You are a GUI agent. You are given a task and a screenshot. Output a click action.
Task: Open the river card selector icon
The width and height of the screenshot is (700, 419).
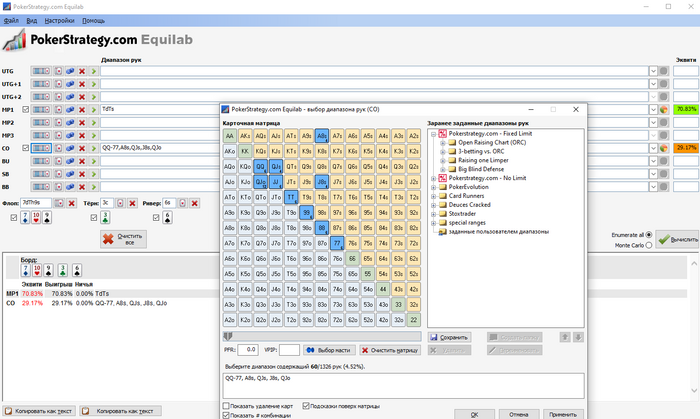click(182, 203)
